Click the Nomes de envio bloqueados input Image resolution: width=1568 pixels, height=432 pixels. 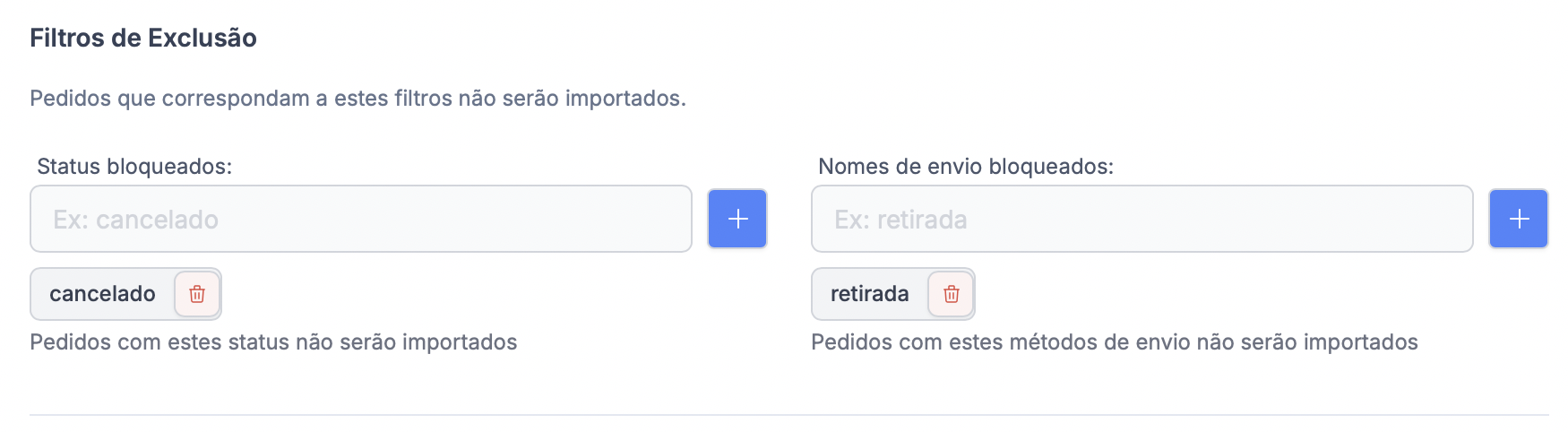(x=1142, y=219)
